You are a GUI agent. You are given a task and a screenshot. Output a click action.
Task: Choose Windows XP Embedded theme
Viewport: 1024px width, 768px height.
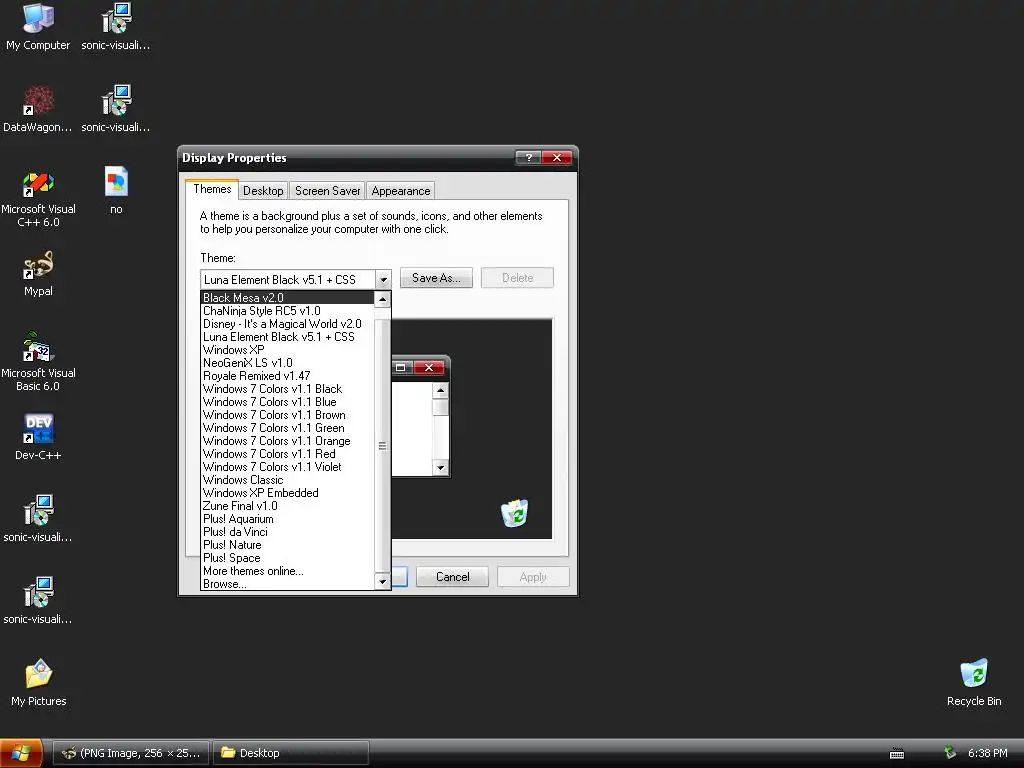click(x=287, y=493)
